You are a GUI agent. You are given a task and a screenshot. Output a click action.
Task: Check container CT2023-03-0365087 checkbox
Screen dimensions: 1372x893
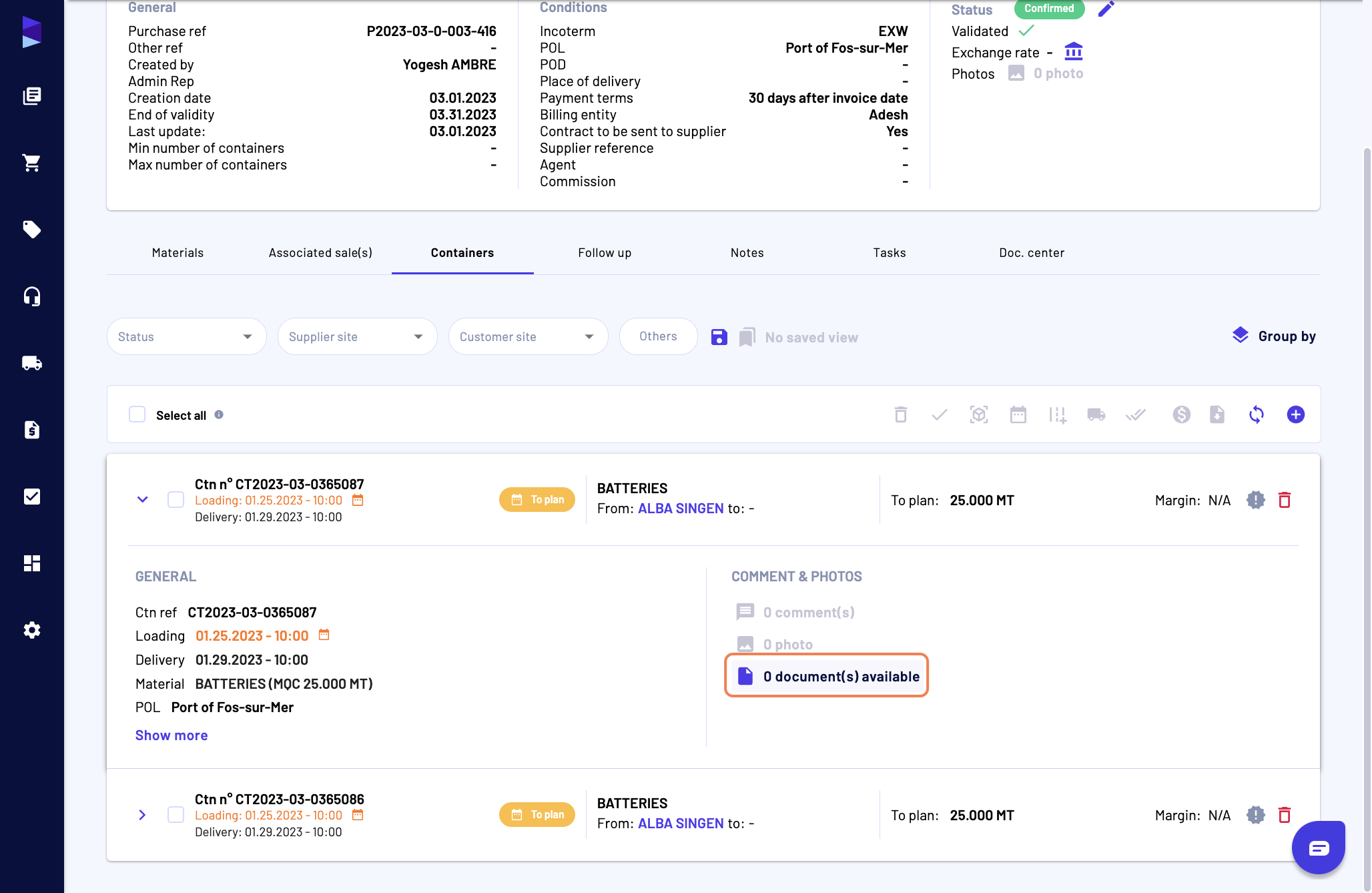point(176,499)
